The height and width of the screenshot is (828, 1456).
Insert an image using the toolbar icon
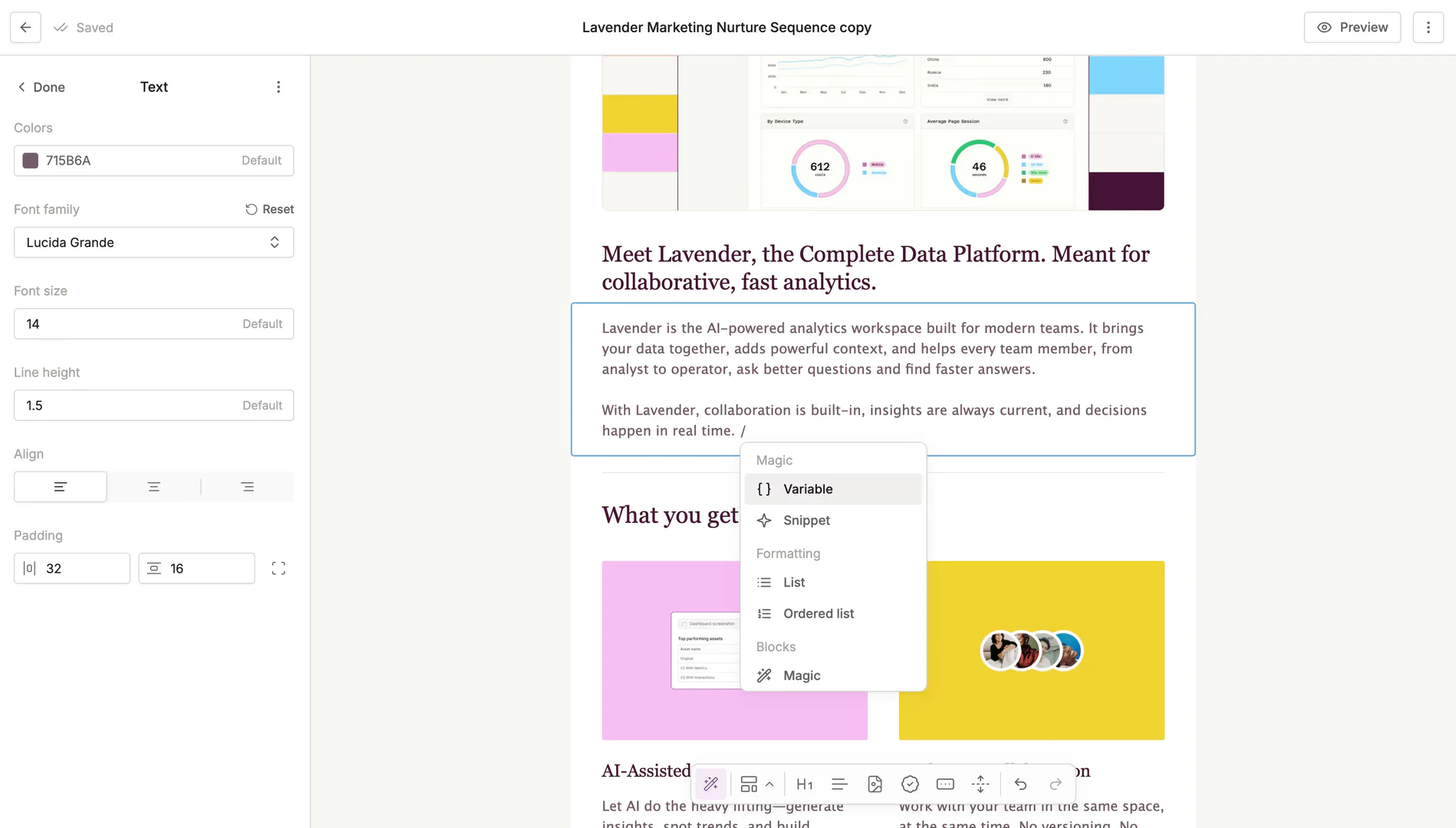click(x=875, y=784)
